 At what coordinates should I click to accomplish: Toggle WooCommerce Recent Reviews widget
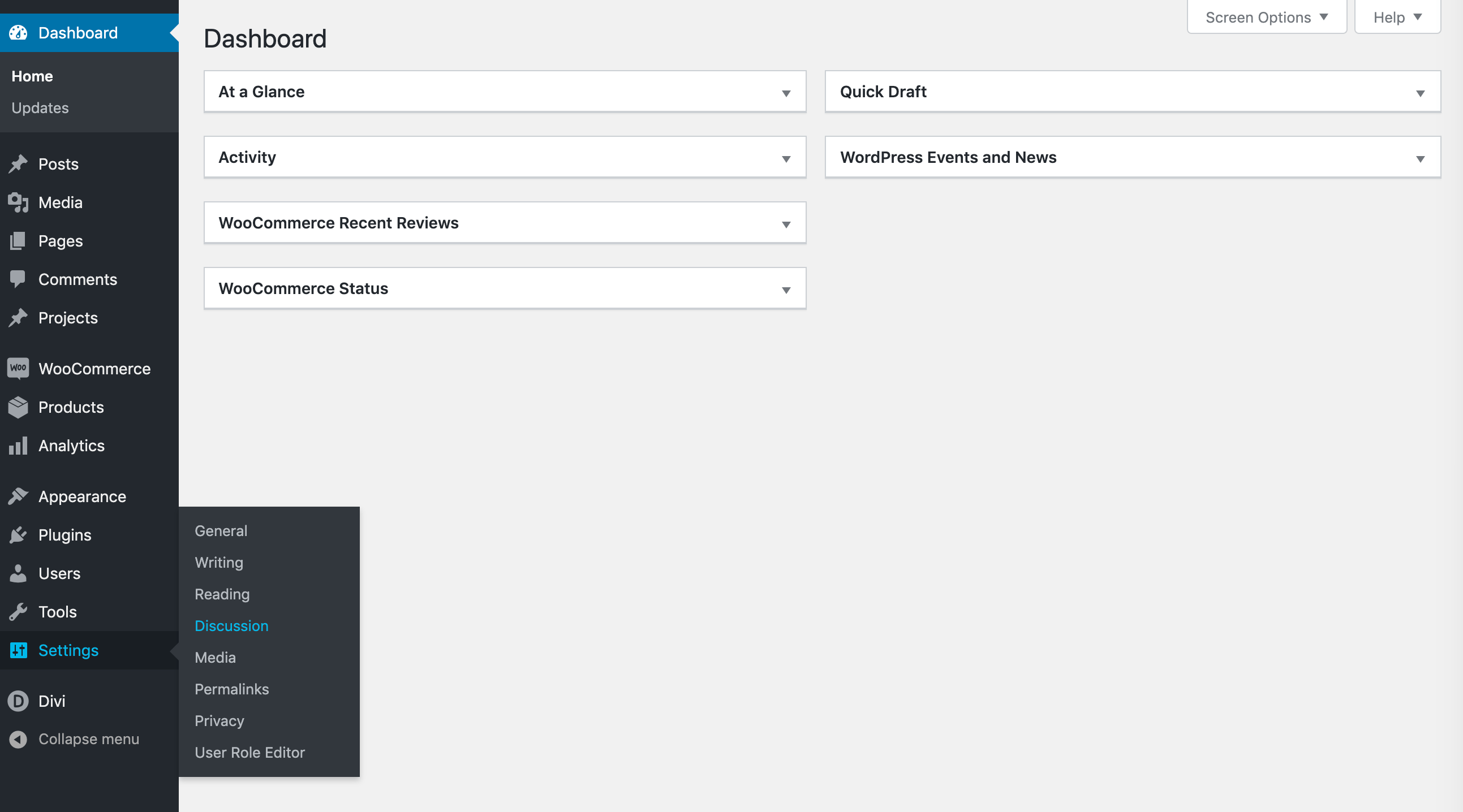click(x=788, y=223)
